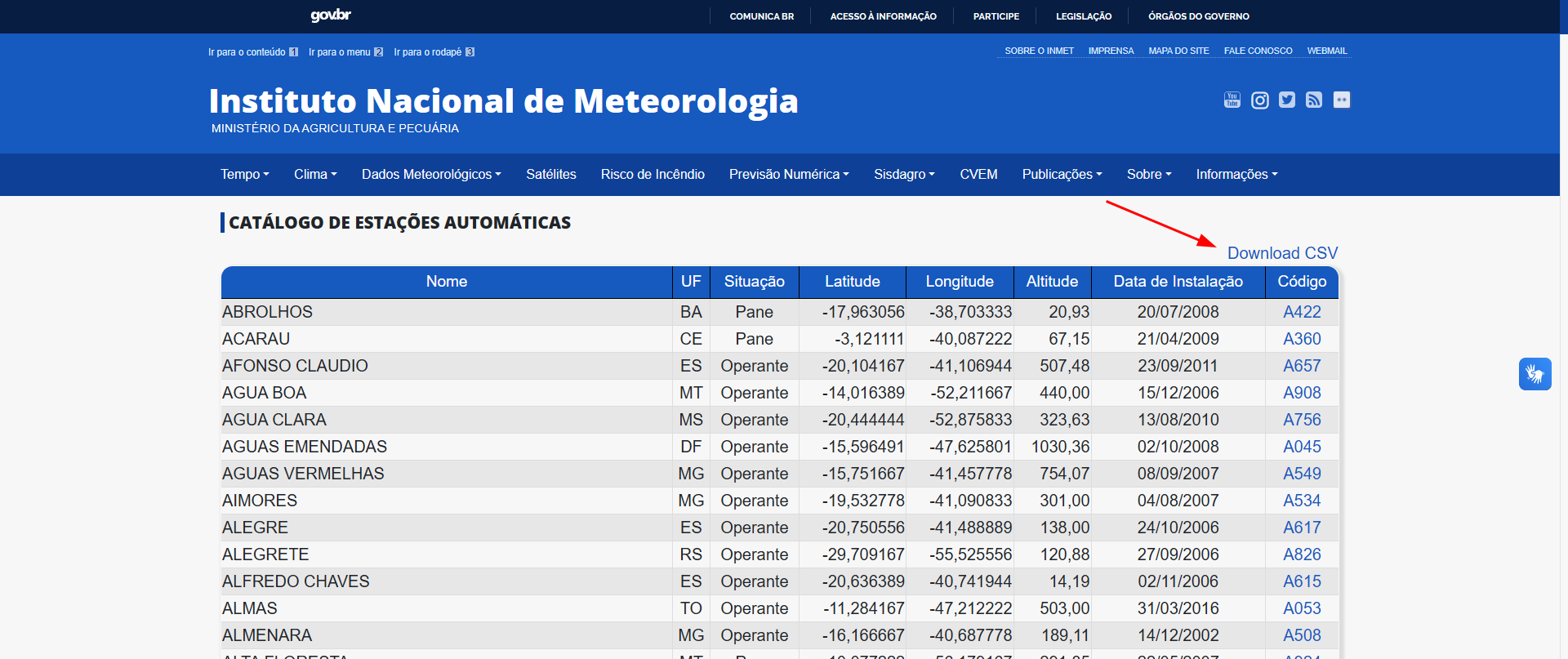Open station code A549
This screenshot has width=1568, height=659.
pyautogui.click(x=1302, y=474)
